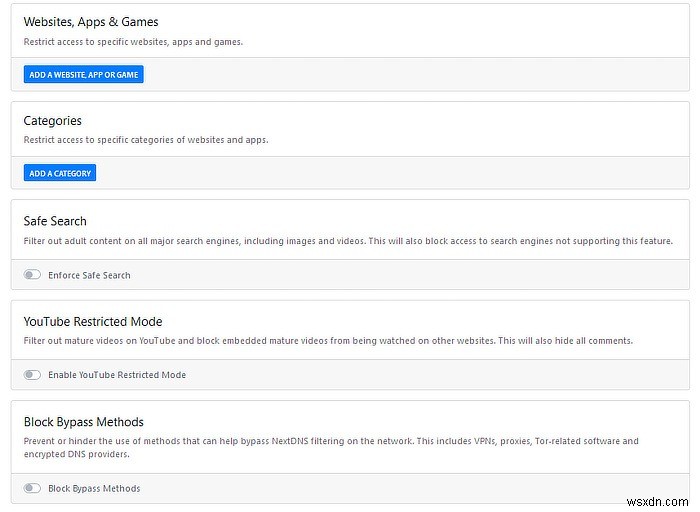Click the 'Block Bypass Methods' label beside the switch
Screen dimensions: 700x512
94,489
